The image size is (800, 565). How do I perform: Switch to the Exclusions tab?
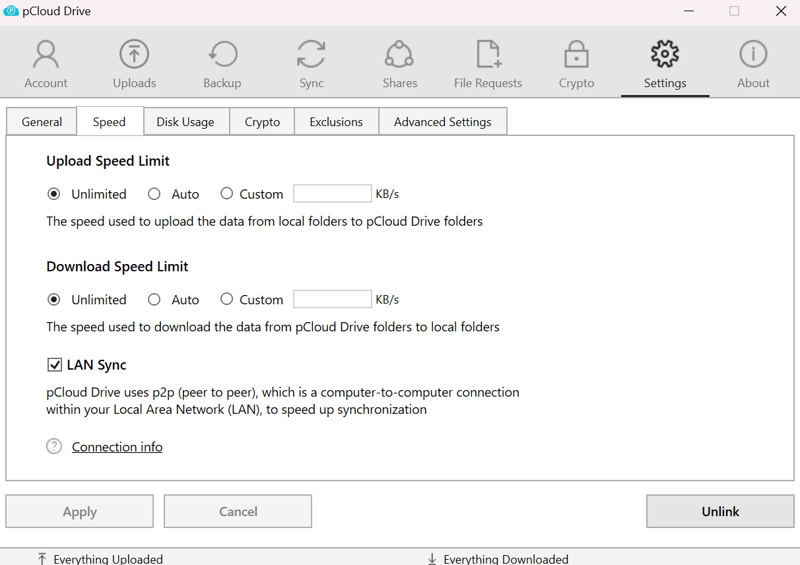point(336,122)
